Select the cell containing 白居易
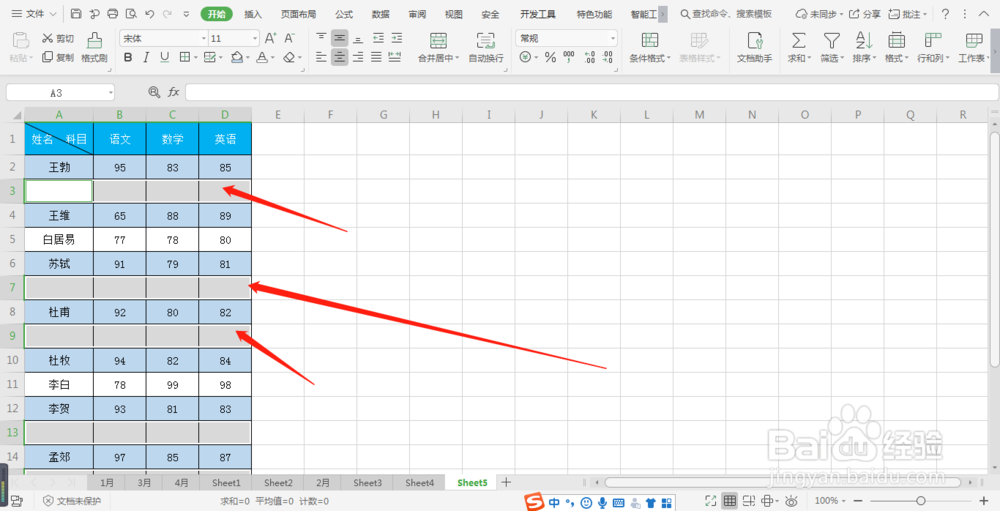Image resolution: width=1000 pixels, height=511 pixels. coord(59,240)
